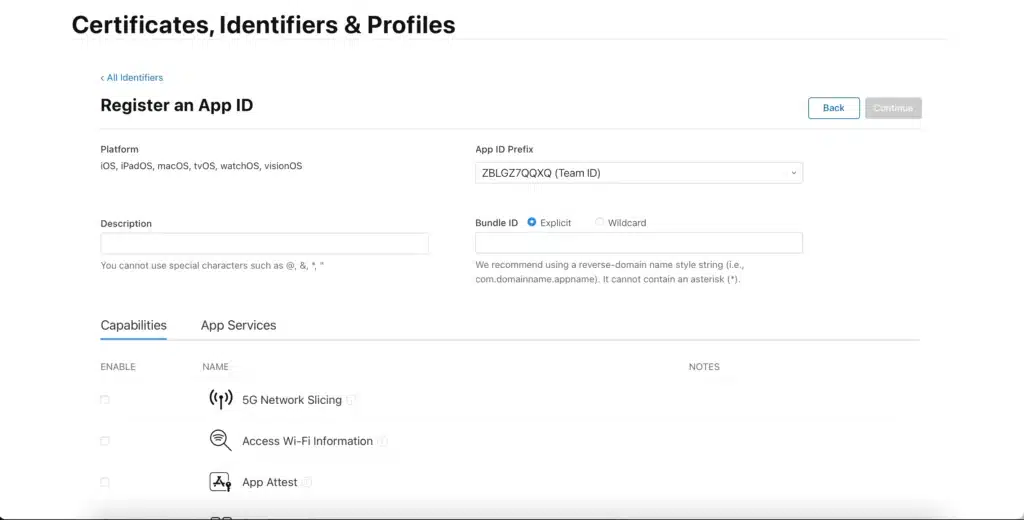Open info icon beside App Attest
This screenshot has height=520, width=1024.
click(x=307, y=482)
